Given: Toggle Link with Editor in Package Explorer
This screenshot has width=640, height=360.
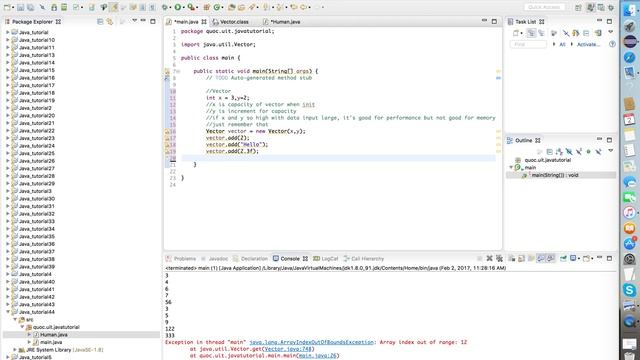Looking at the screenshot, I should click(x=110, y=22).
